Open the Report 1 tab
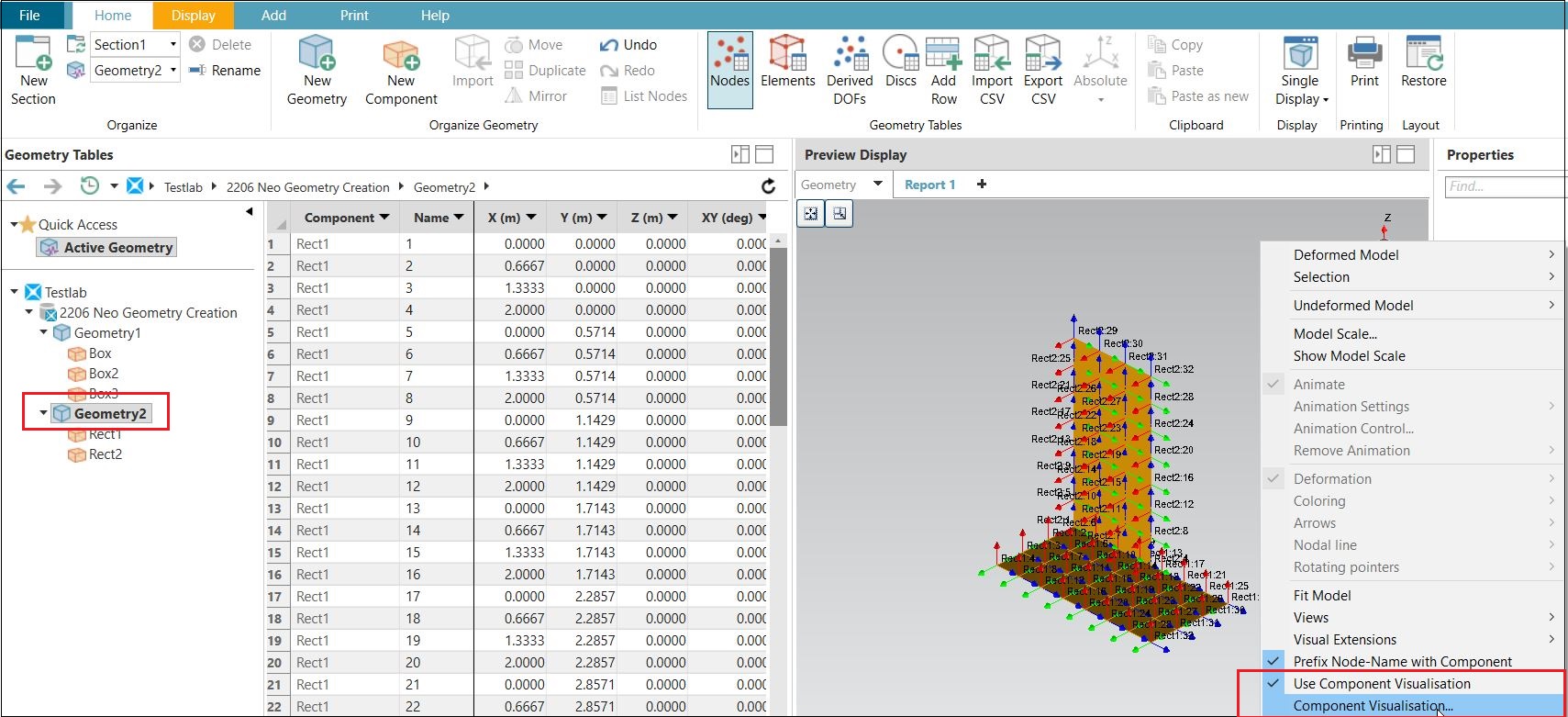 tap(929, 185)
